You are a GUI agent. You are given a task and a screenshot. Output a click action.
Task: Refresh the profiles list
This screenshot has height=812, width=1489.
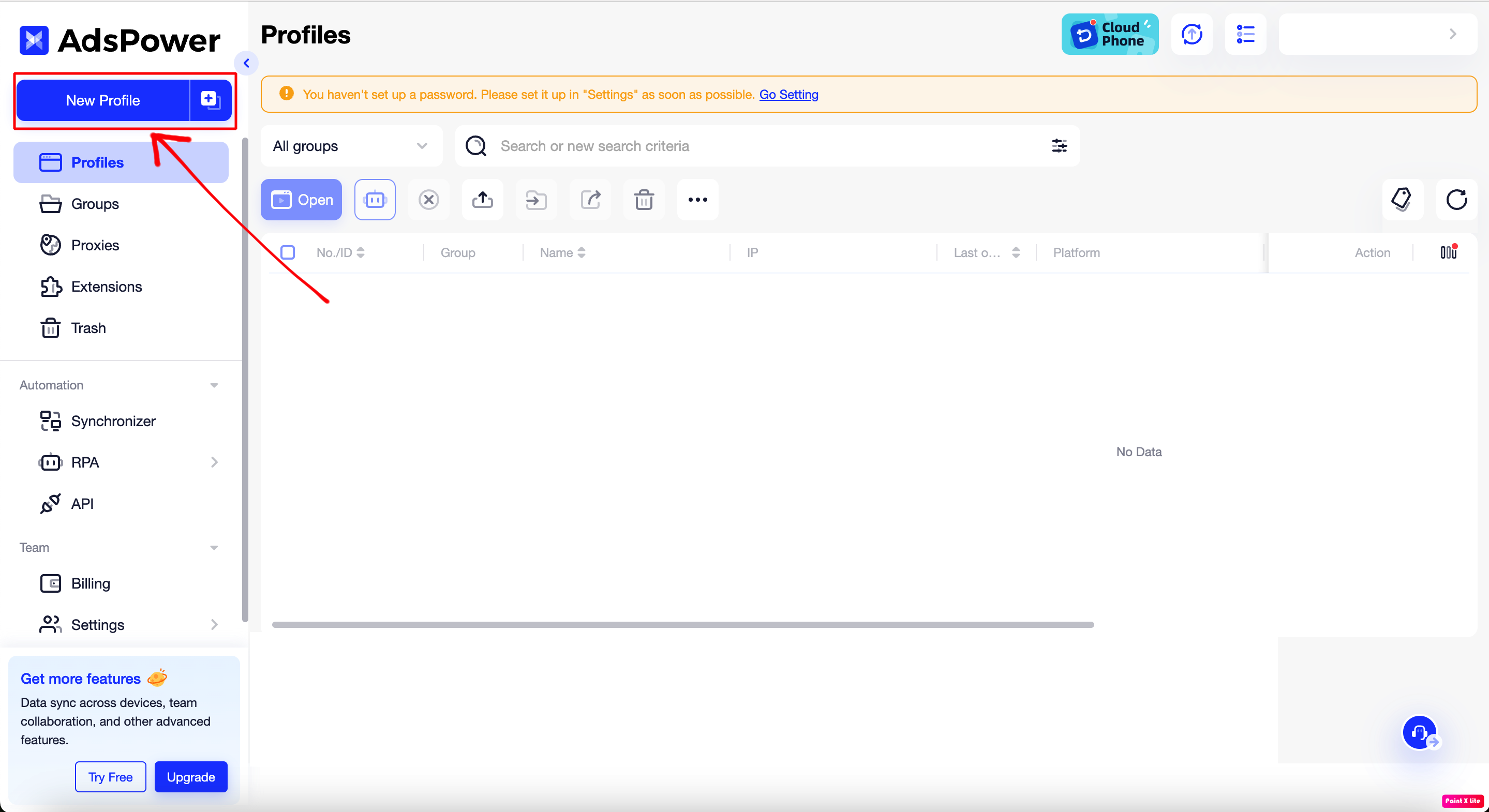1456,200
